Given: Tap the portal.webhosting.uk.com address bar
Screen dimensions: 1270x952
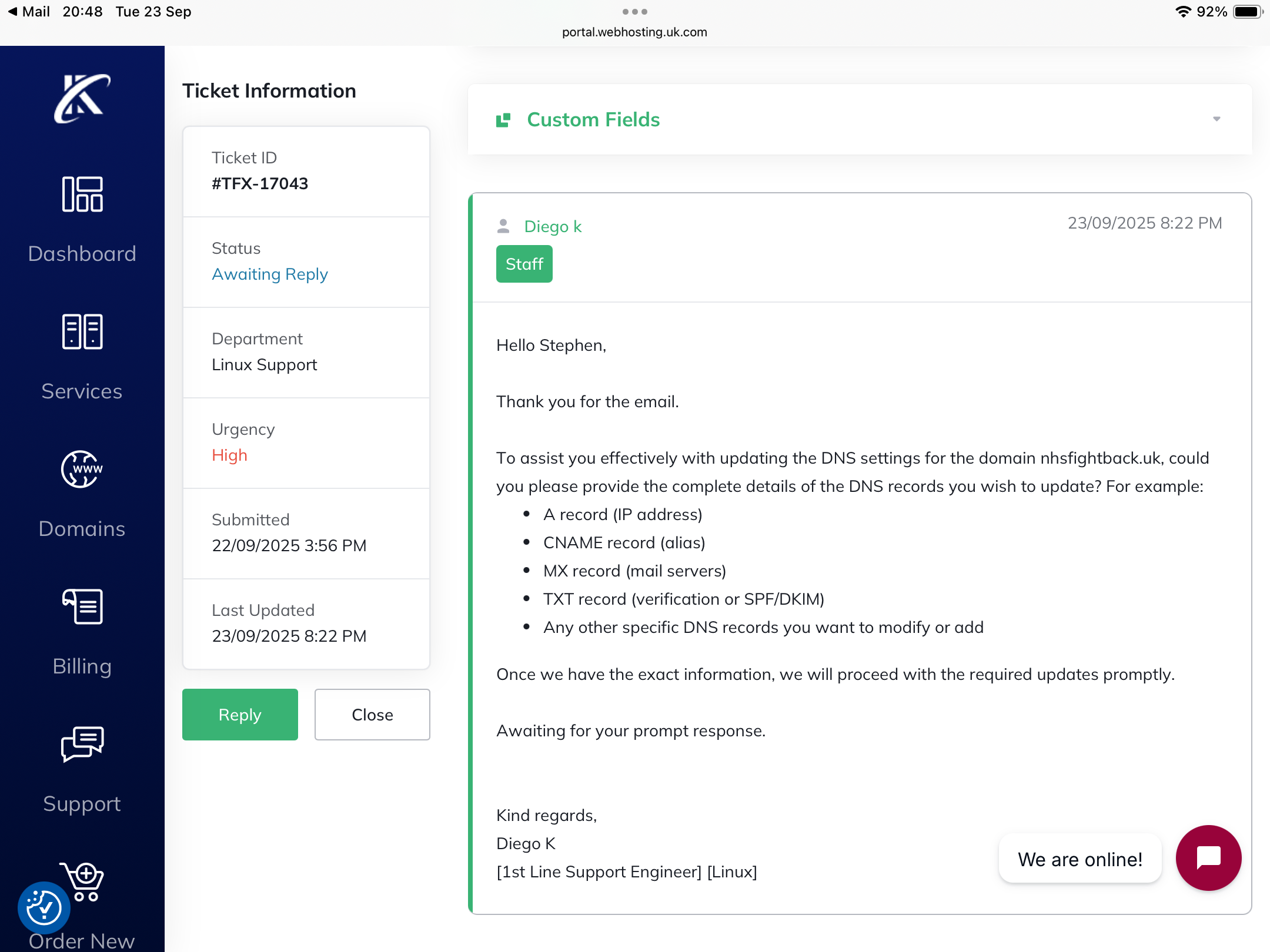Looking at the screenshot, I should coord(634,32).
